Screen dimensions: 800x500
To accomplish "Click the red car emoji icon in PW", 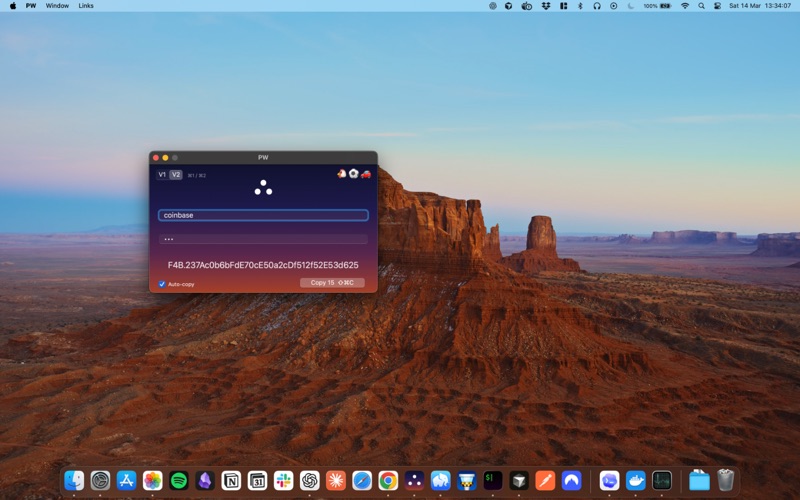I will 365,174.
